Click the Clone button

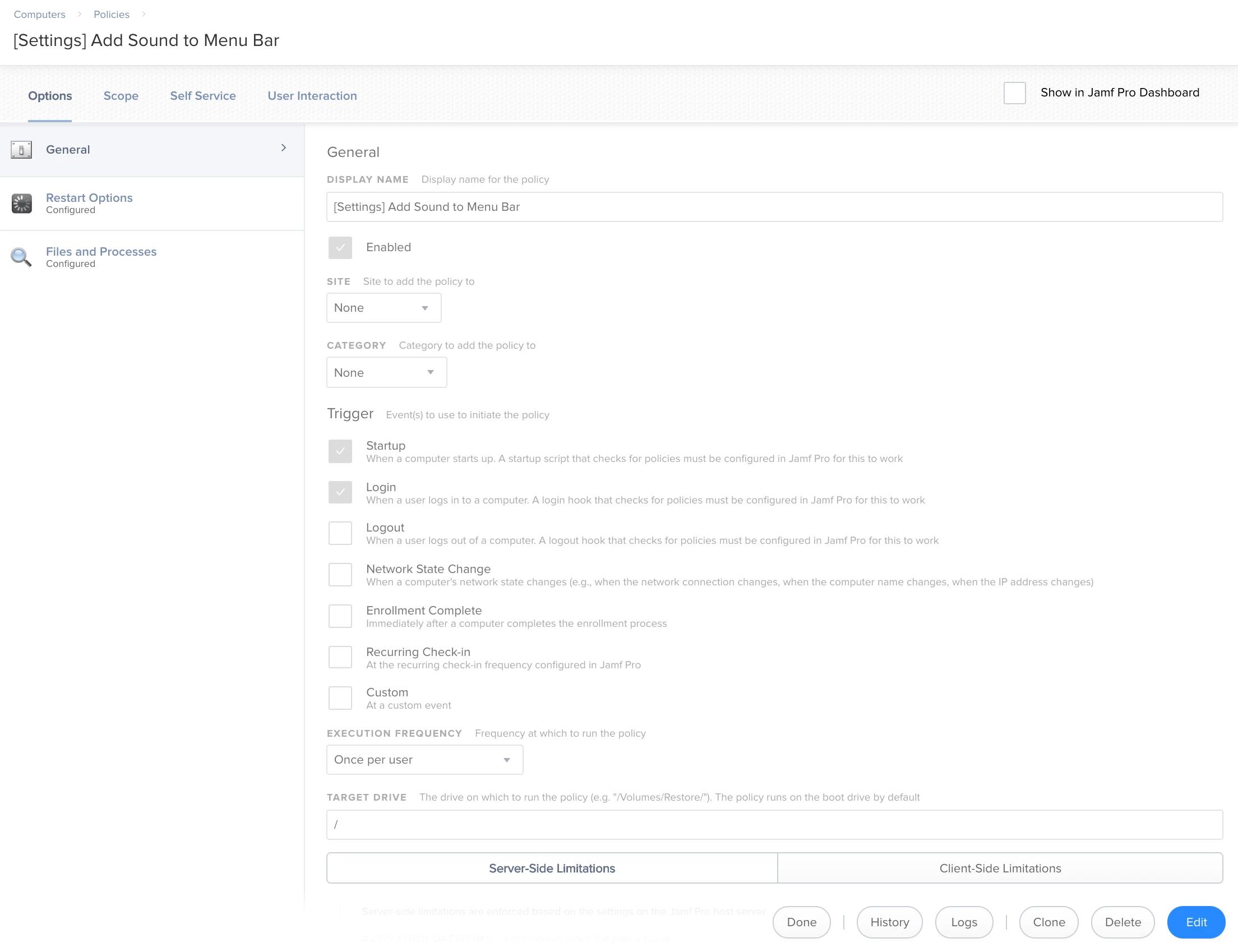pos(1048,922)
